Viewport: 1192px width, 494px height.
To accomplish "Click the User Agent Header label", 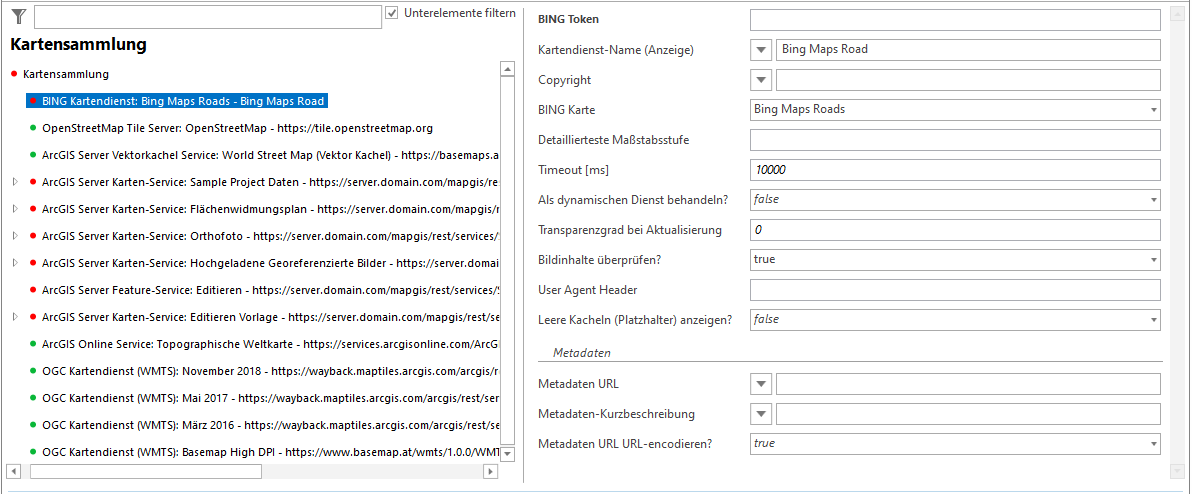I will 587,290.
